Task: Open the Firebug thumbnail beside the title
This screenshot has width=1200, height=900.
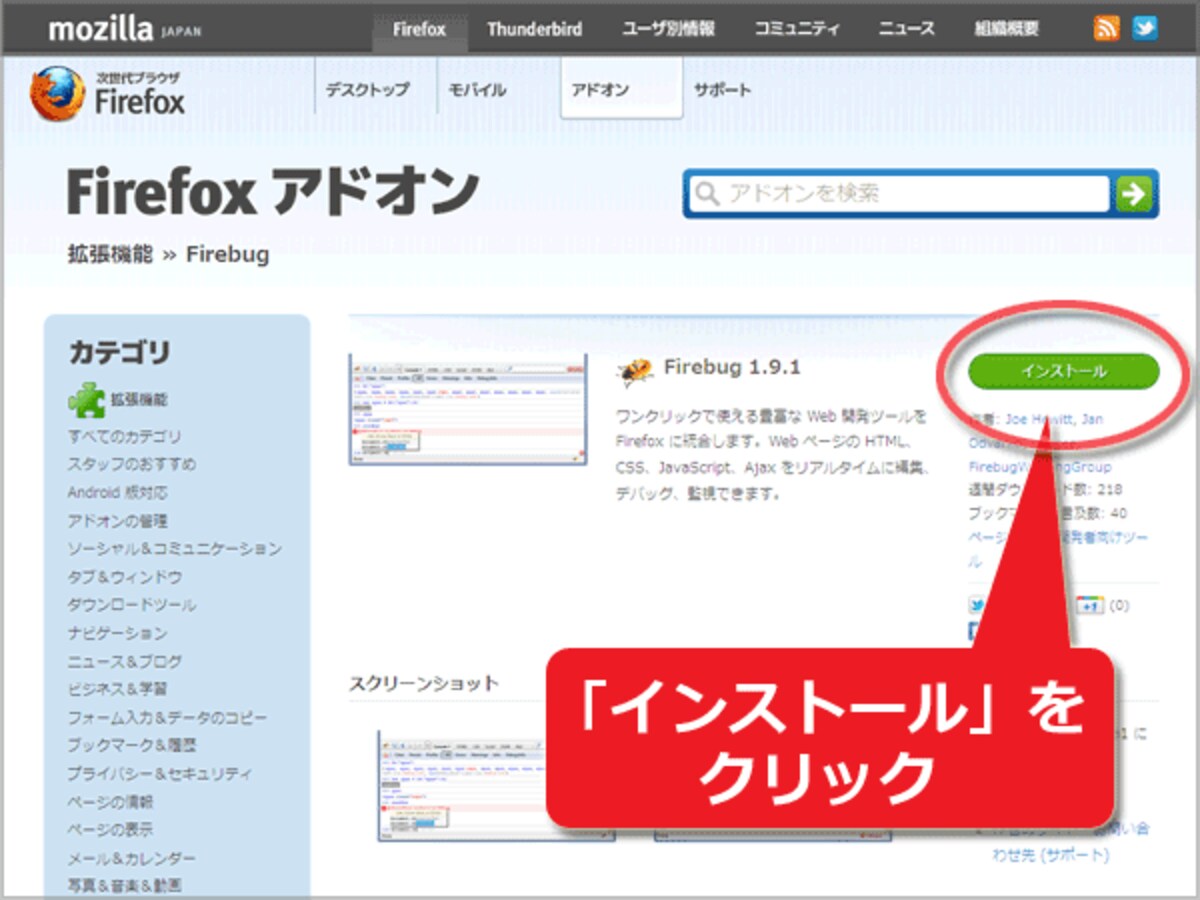Action: click(x=467, y=409)
